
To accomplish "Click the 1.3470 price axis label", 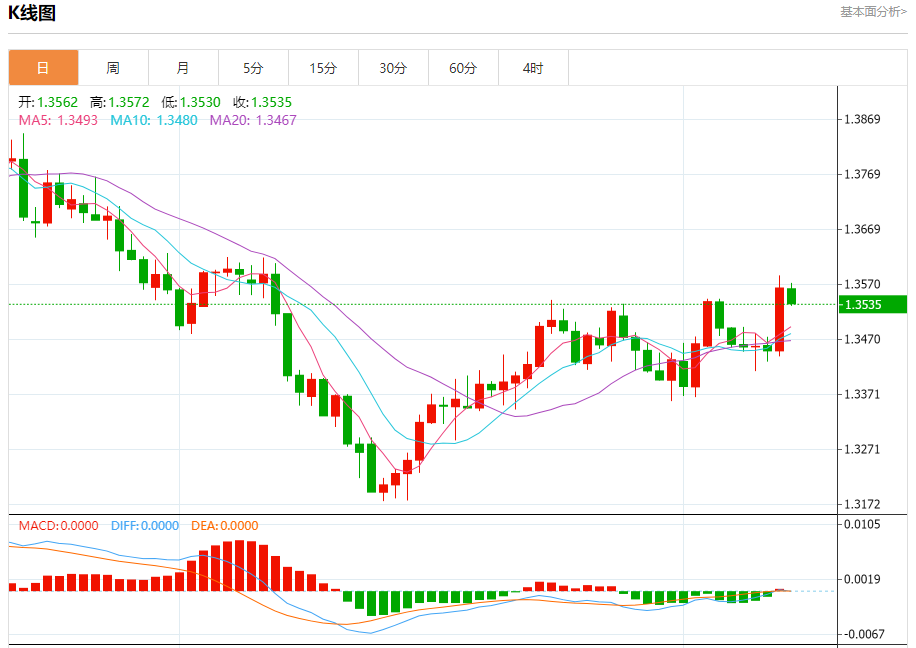I will click(x=862, y=339).
